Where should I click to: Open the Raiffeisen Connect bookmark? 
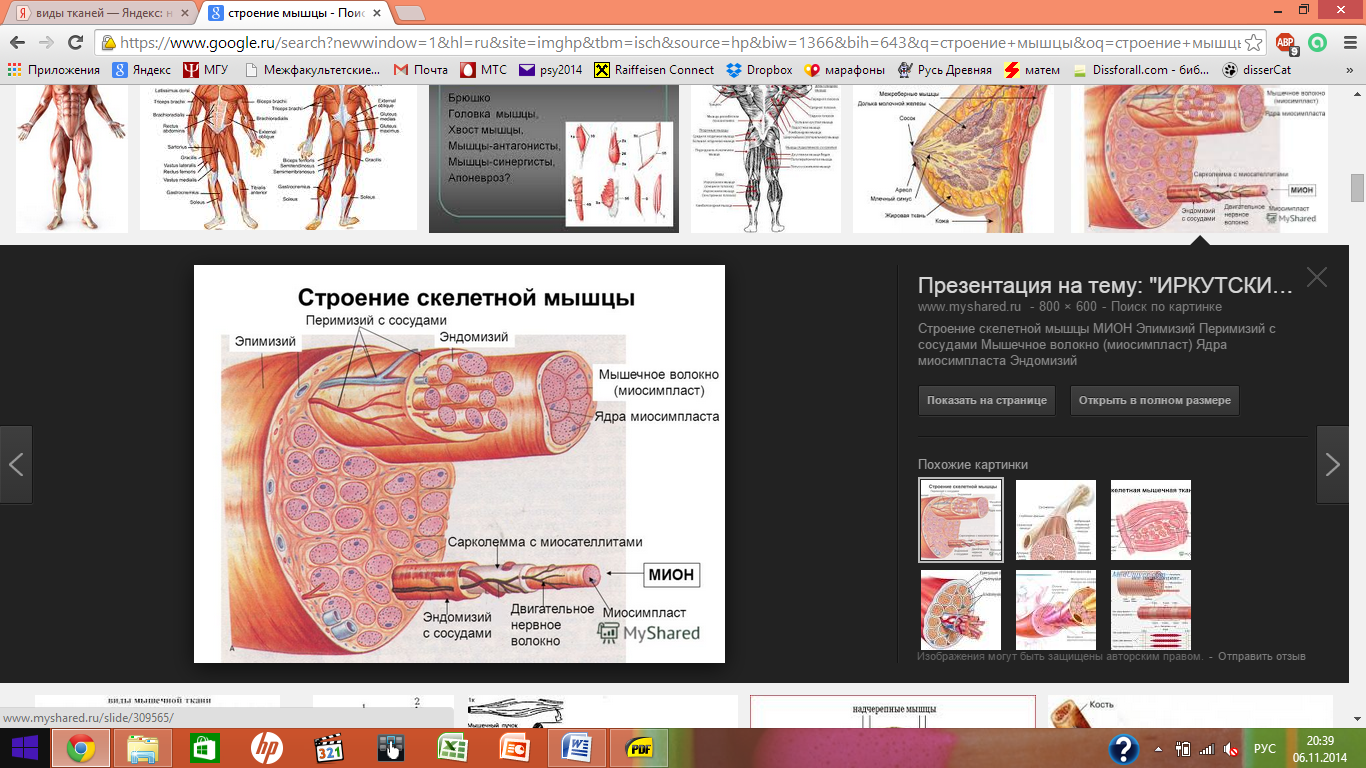(654, 70)
